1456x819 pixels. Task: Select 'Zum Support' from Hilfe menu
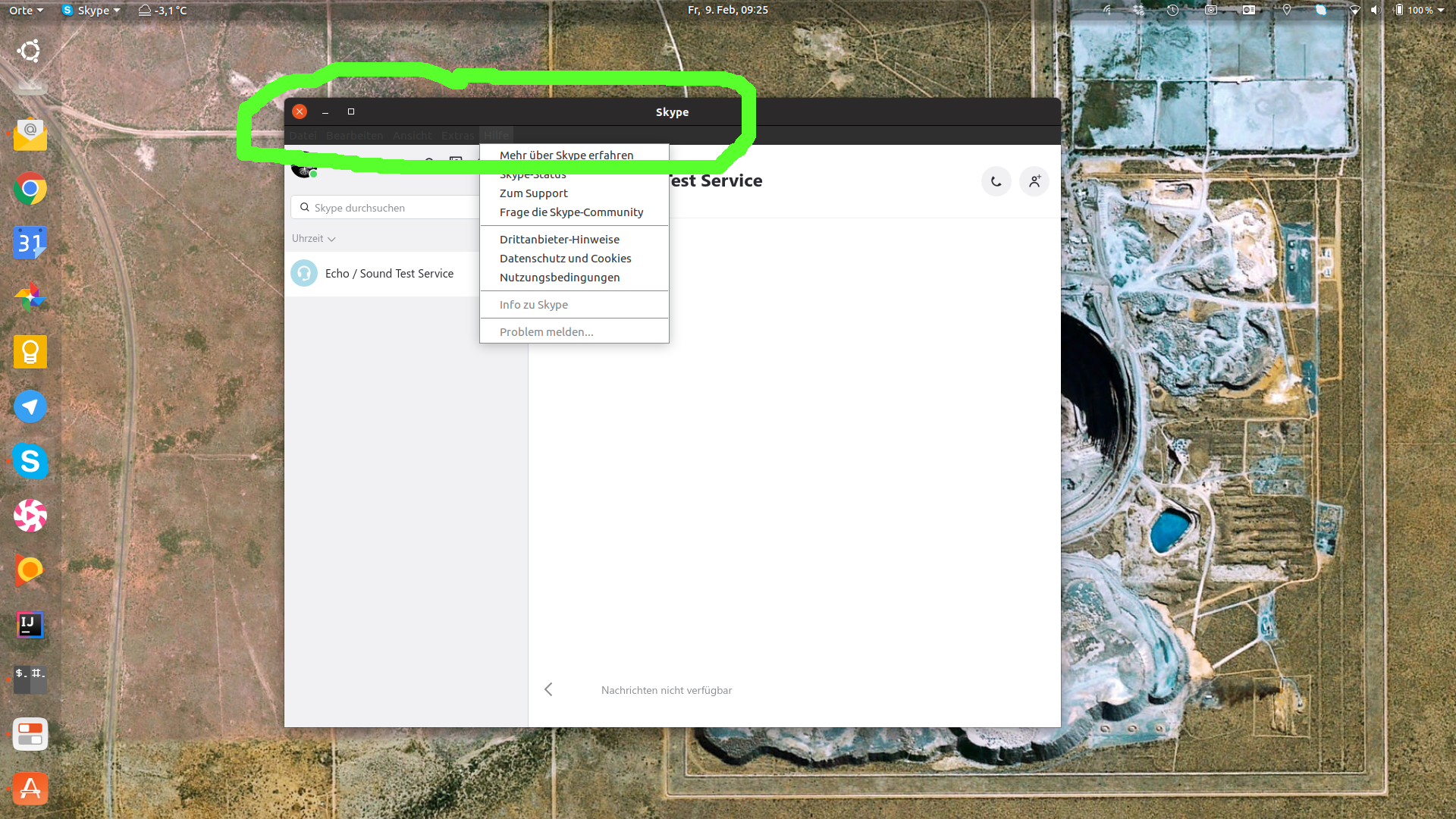[533, 193]
